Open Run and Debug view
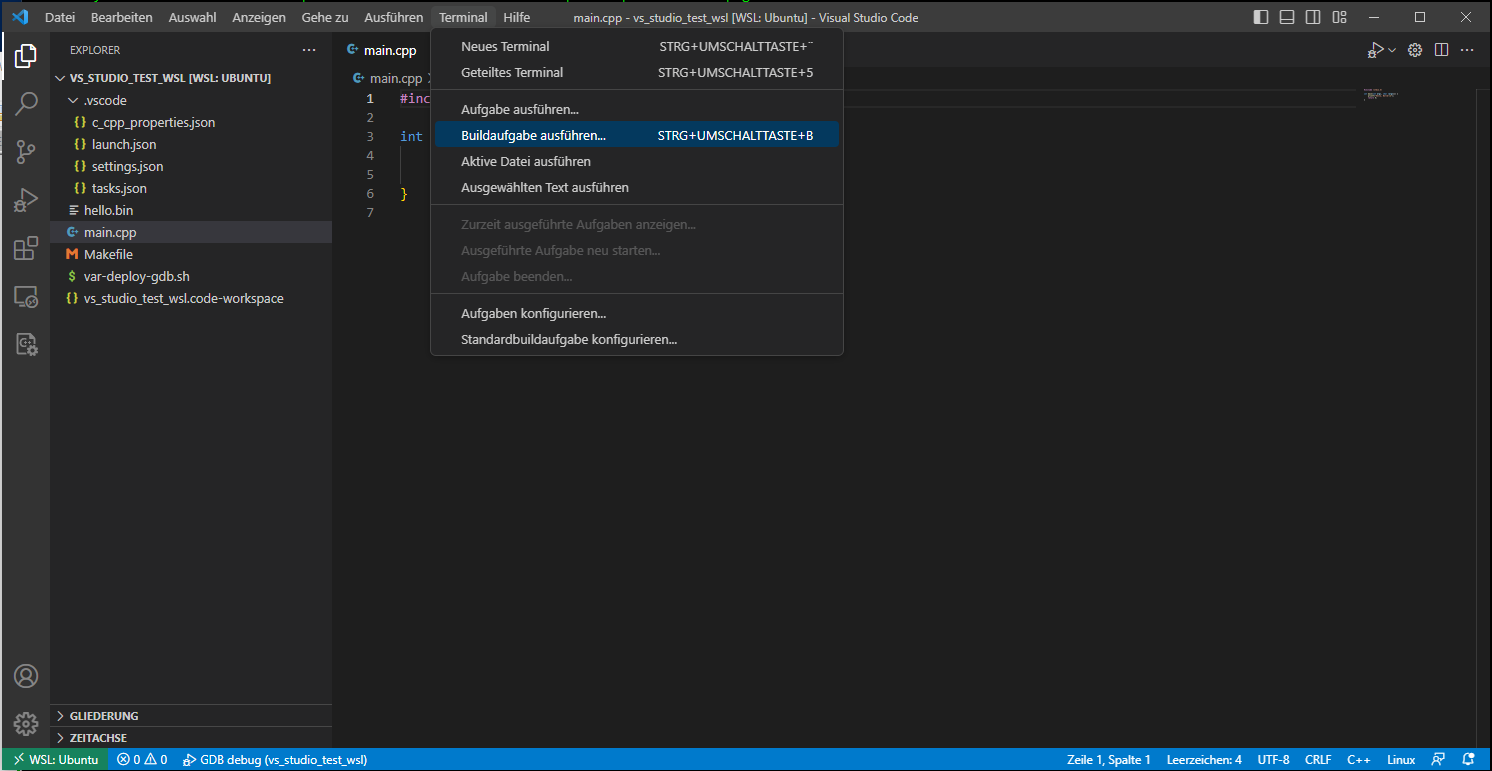 click(26, 200)
